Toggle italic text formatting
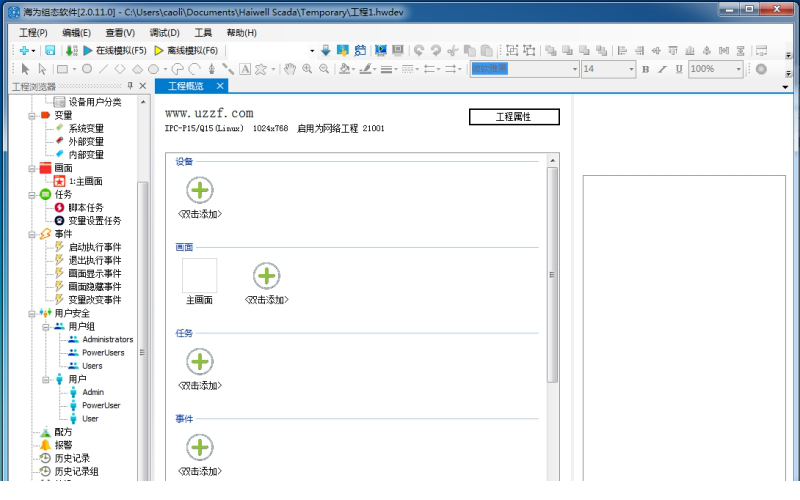The image size is (800, 500). (662, 69)
